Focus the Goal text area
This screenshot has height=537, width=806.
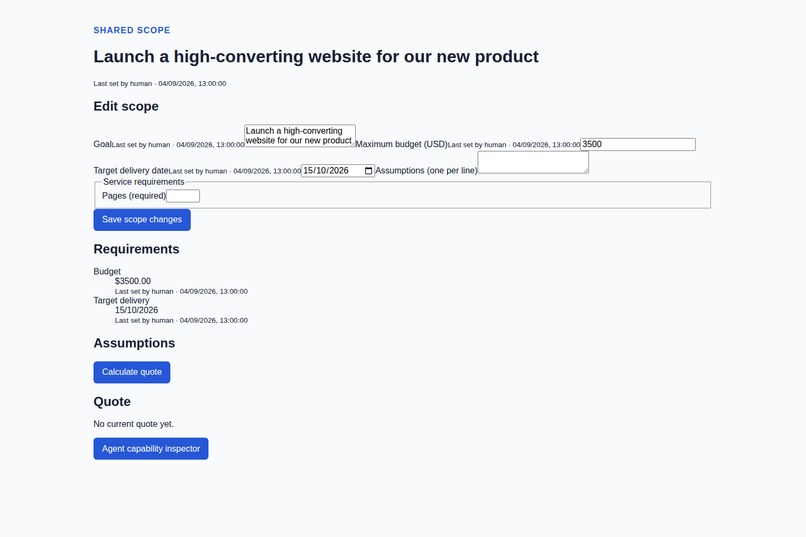(300, 136)
